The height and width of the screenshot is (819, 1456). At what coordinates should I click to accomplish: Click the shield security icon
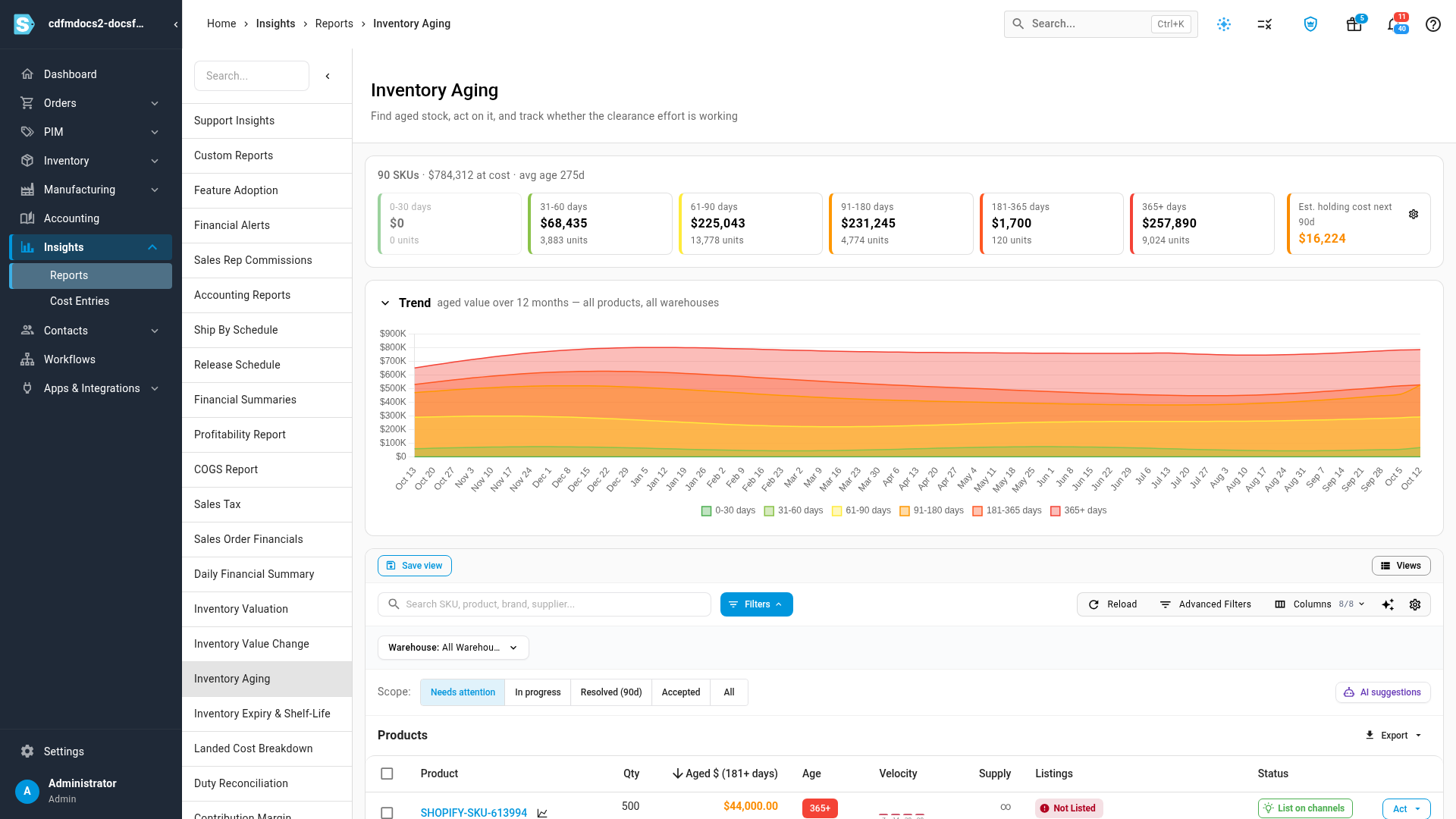1310,24
